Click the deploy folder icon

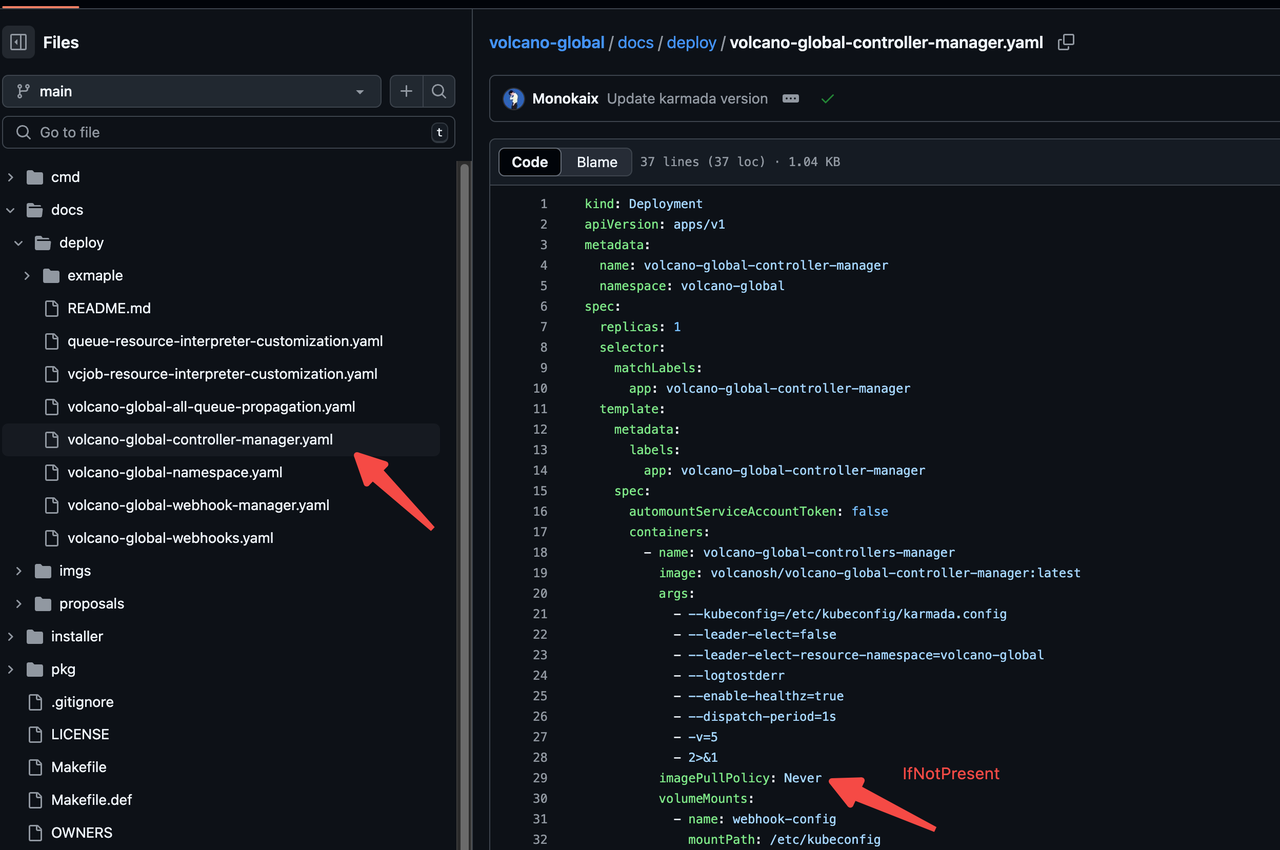[x=43, y=243]
